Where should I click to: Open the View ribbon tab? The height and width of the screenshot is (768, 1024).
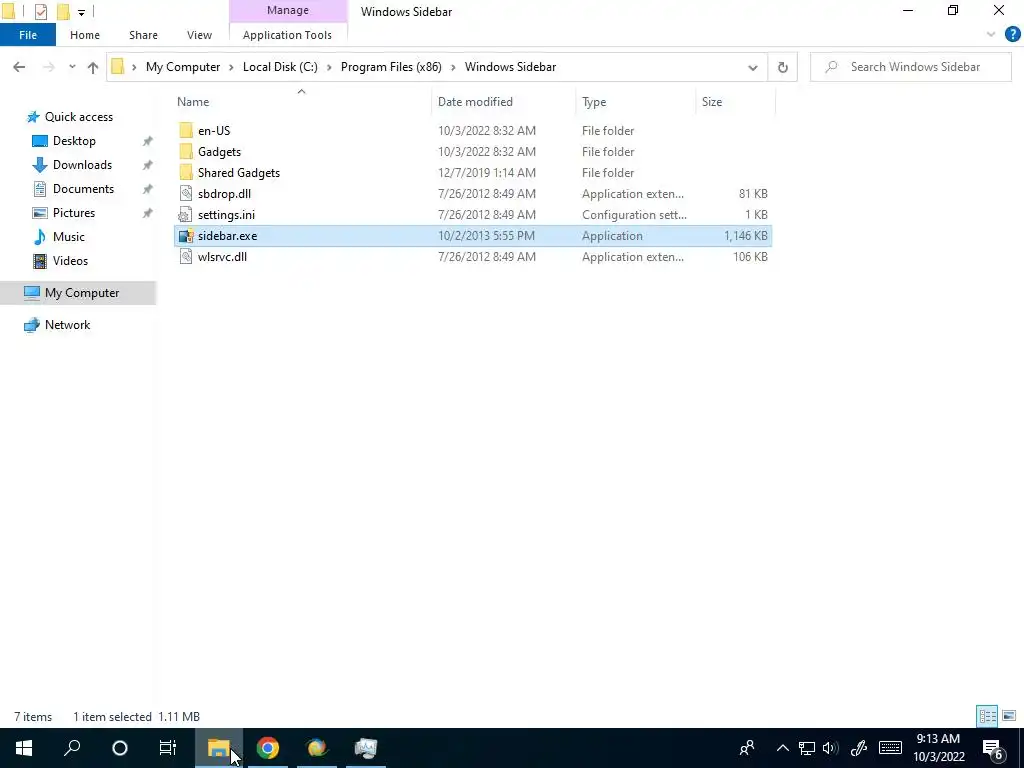click(199, 35)
